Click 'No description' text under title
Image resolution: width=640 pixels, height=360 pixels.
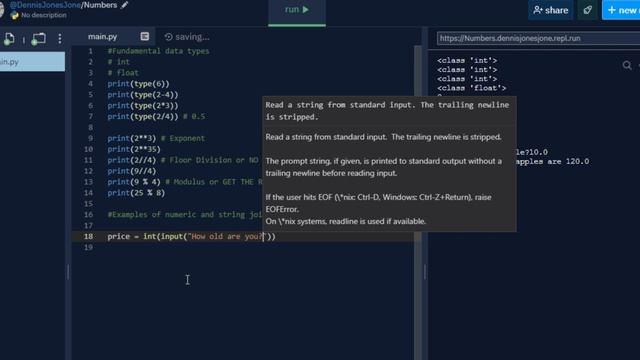tap(44, 15)
